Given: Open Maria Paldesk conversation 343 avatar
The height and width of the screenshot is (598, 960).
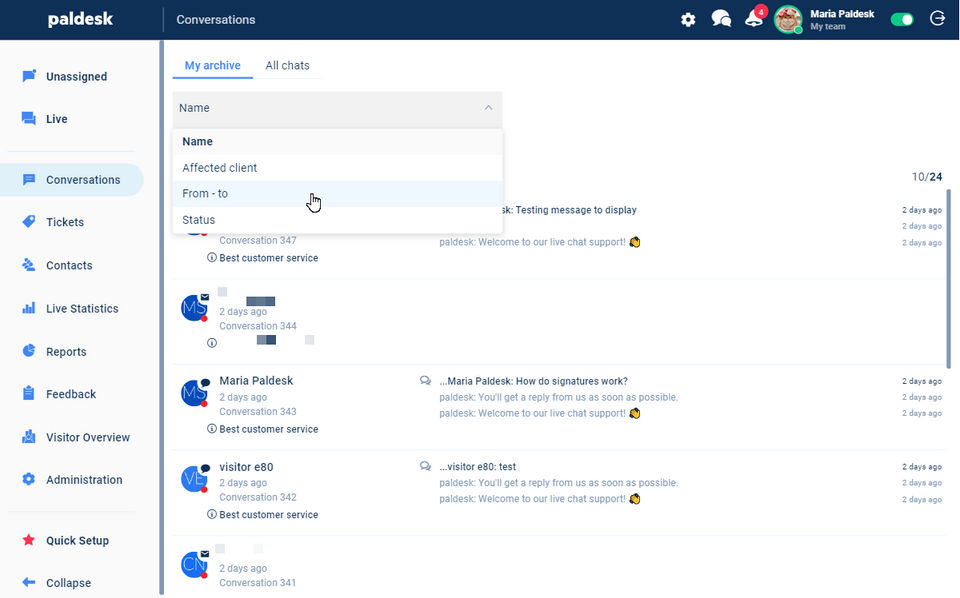Looking at the screenshot, I should (194, 393).
